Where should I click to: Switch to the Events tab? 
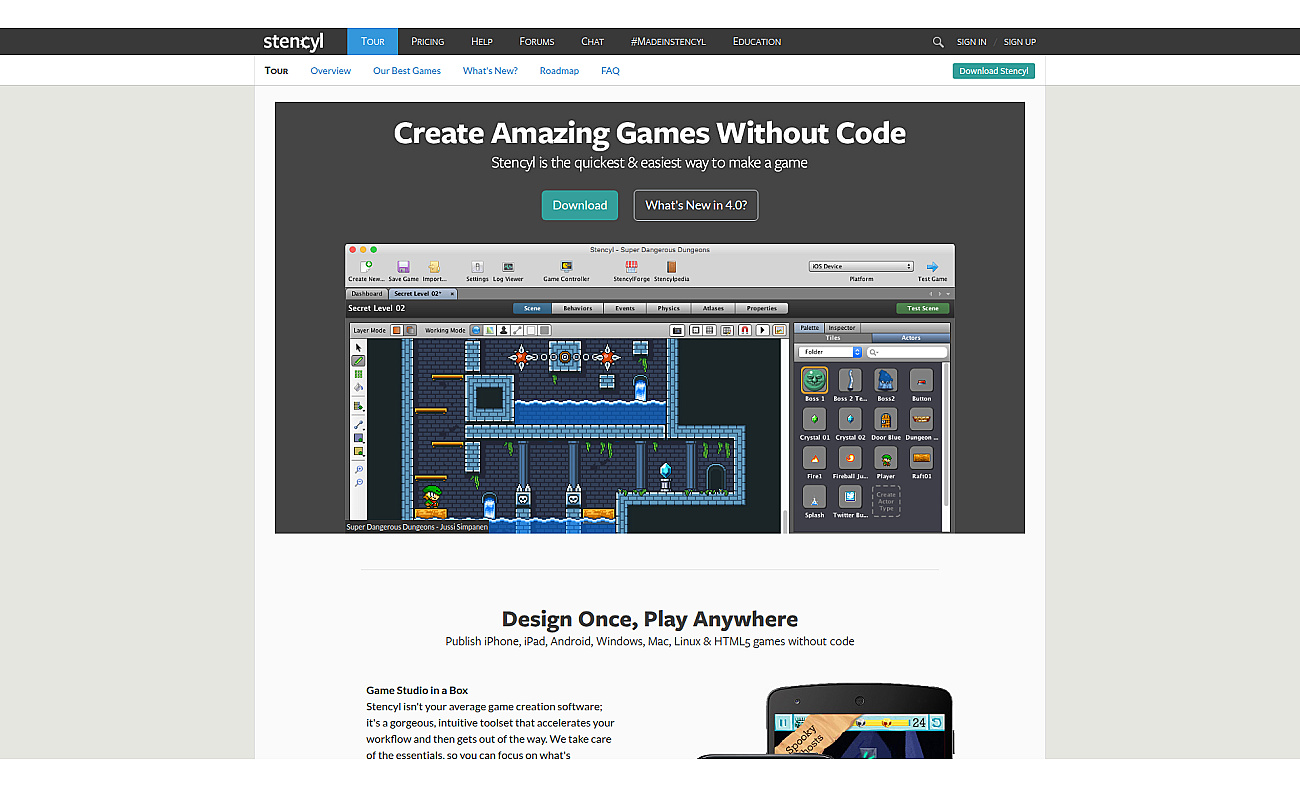625,308
